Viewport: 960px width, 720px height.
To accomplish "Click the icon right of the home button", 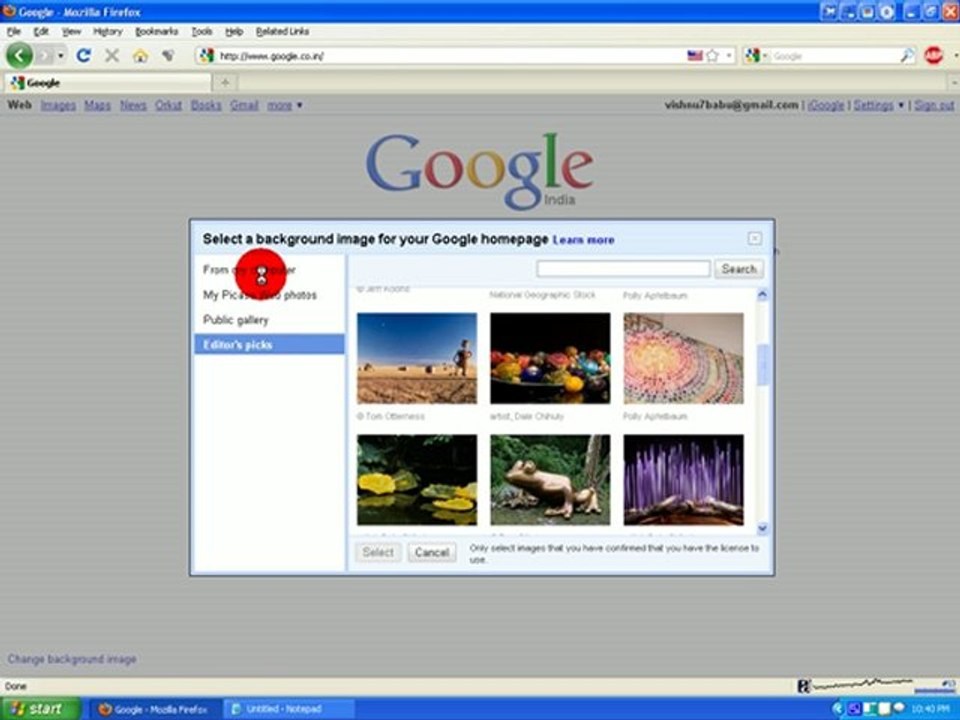I will [x=168, y=56].
